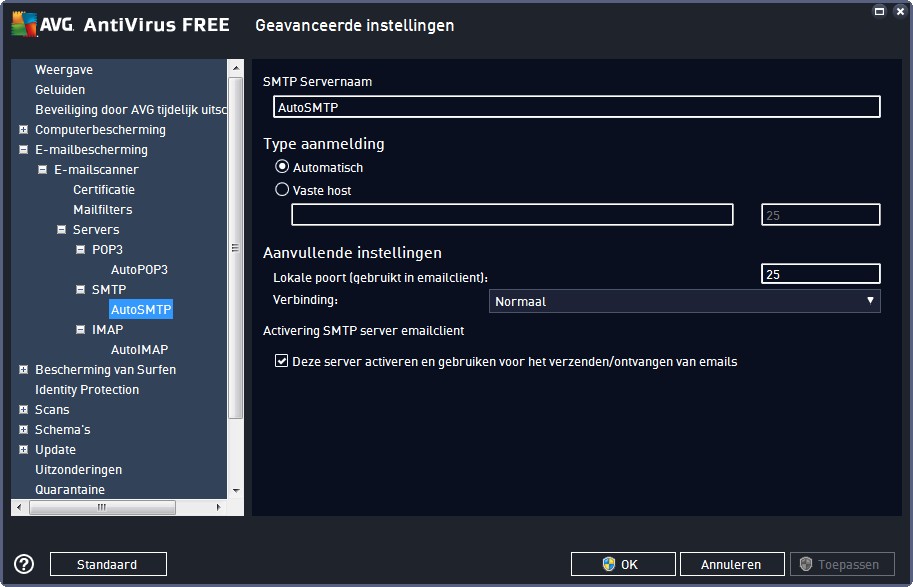Click the Vaste host address field
The image size is (913, 587).
[x=512, y=215]
